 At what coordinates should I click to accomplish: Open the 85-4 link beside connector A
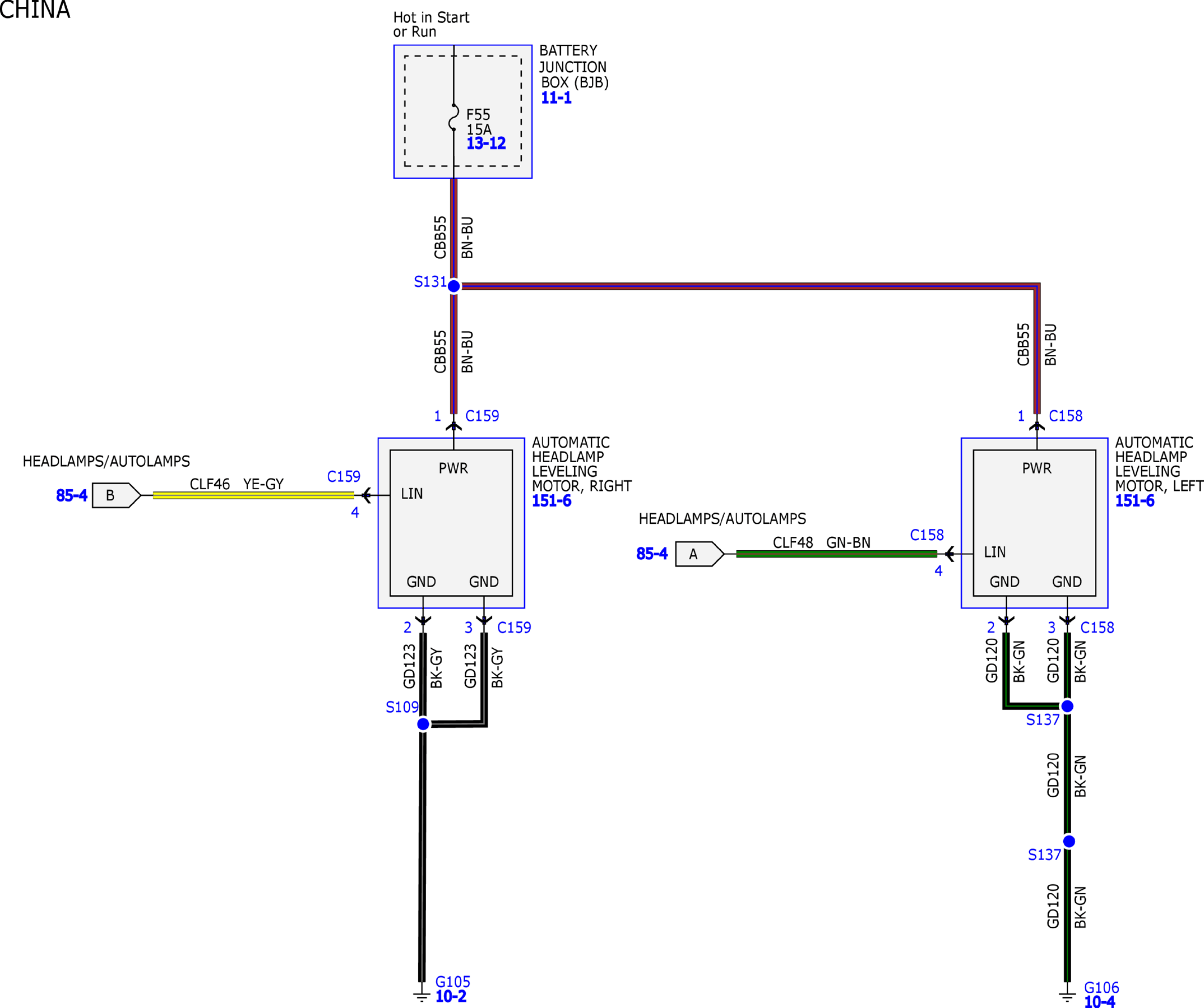652,554
